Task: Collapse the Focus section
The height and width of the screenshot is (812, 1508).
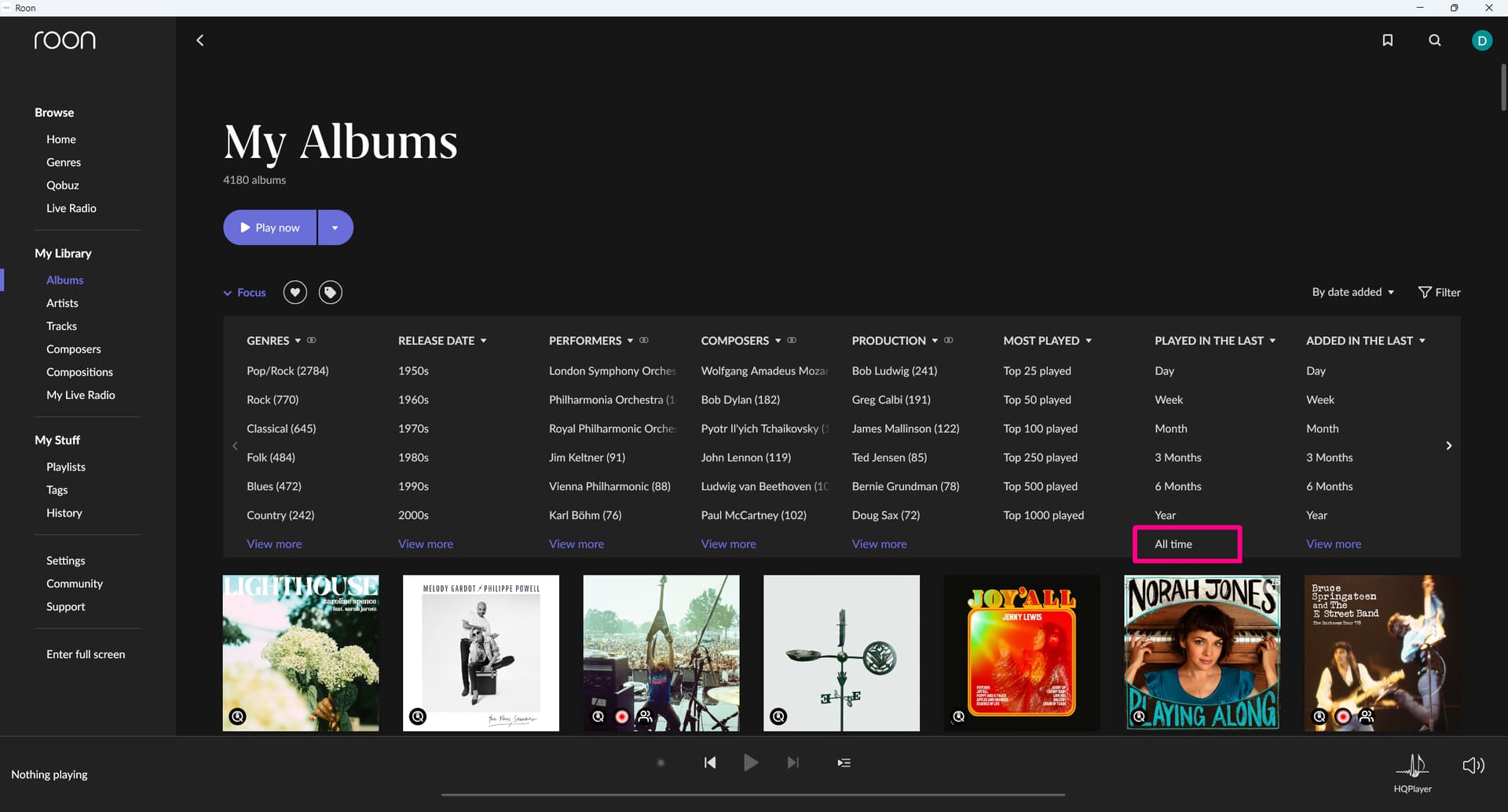Action: 244,292
